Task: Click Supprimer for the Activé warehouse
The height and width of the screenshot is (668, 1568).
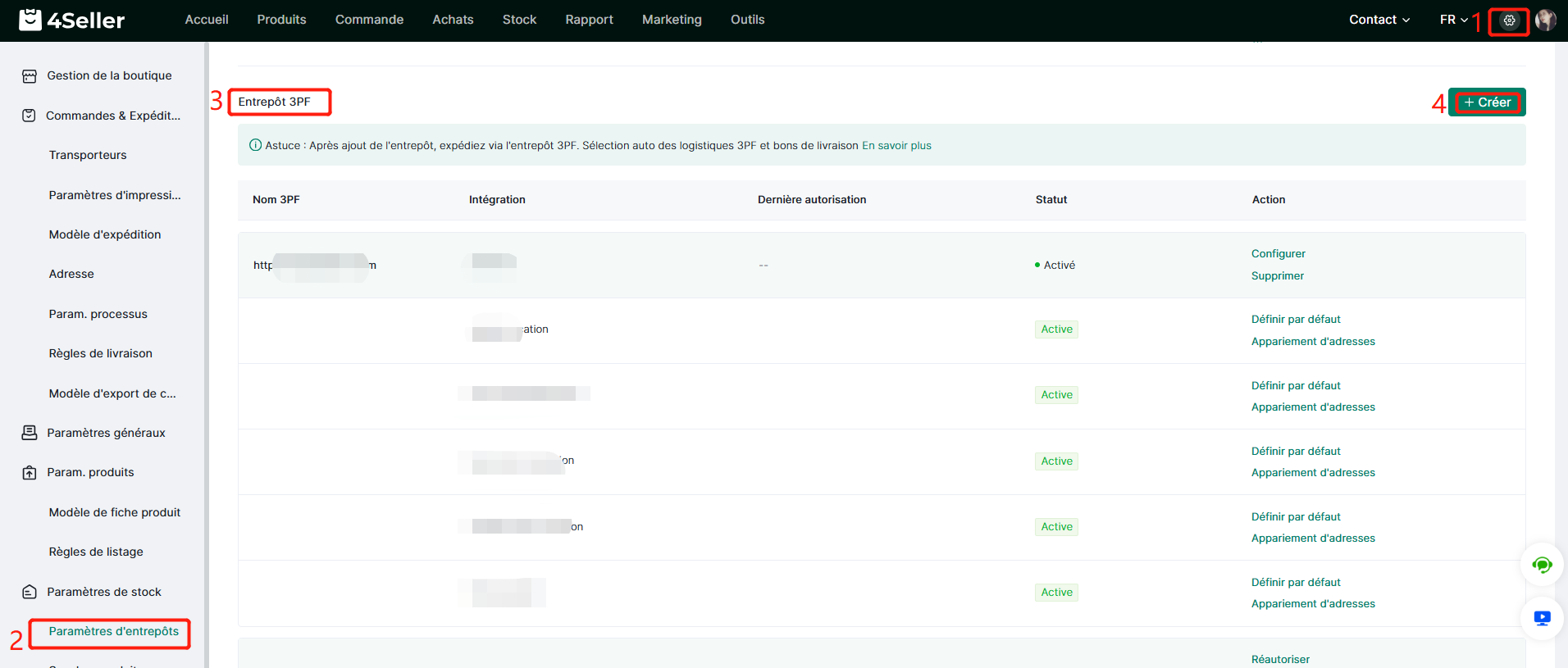Action: click(1277, 276)
